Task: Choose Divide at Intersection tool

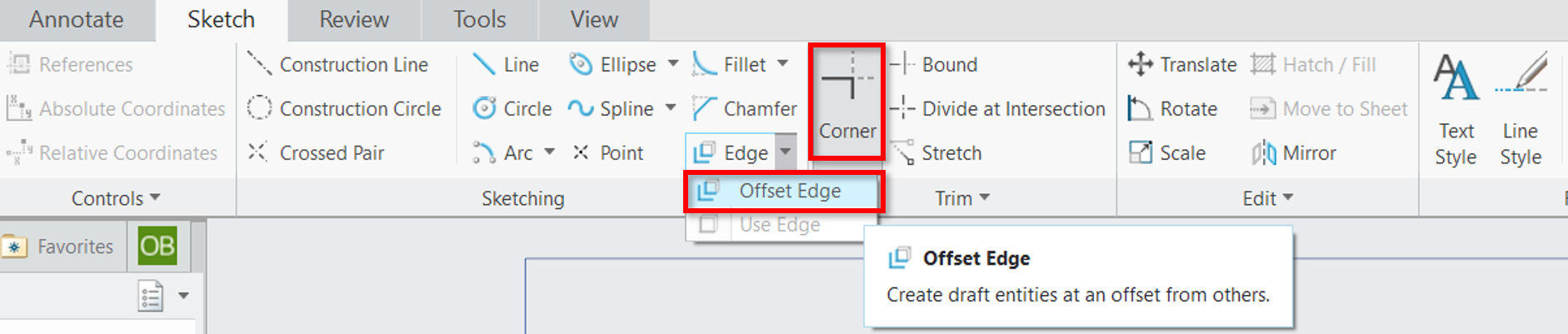Action: (x=996, y=108)
